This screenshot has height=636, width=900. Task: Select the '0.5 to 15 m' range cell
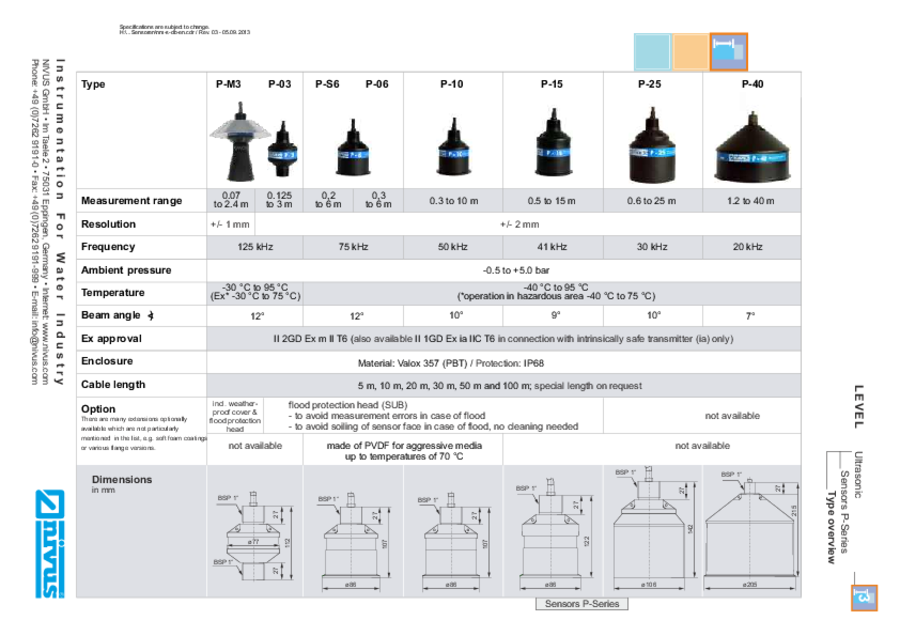click(x=552, y=201)
